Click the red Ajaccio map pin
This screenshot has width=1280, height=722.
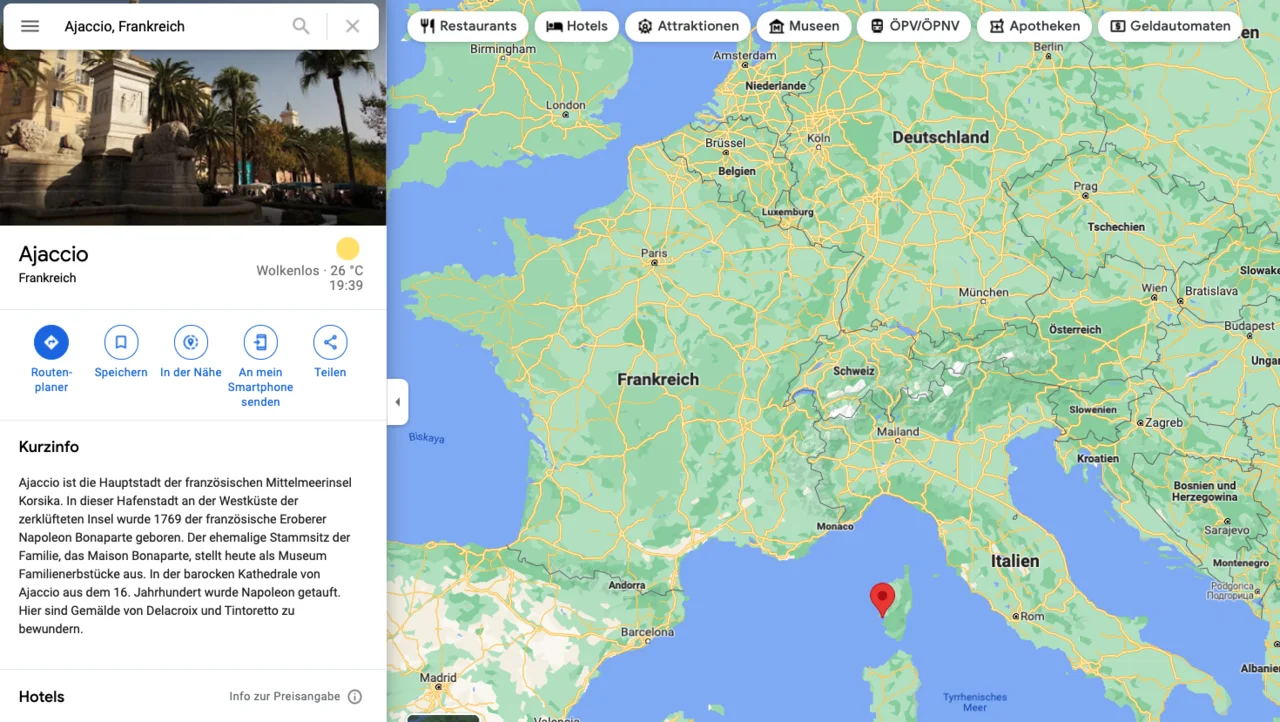point(882,597)
